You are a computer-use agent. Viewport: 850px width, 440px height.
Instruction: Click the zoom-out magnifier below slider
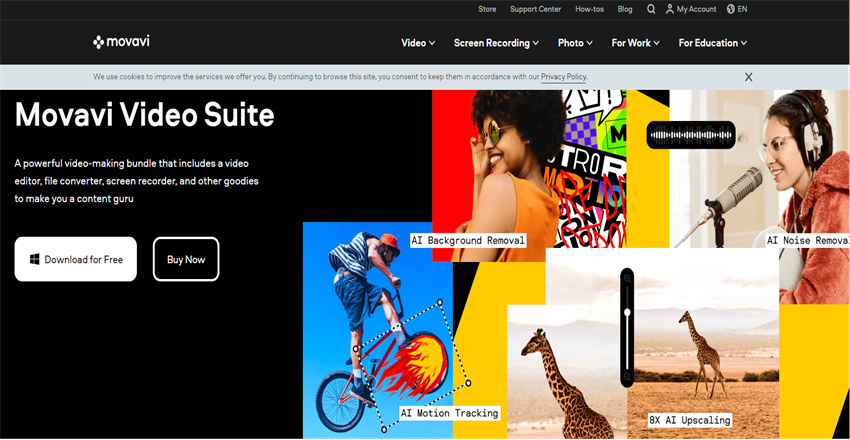pos(627,377)
